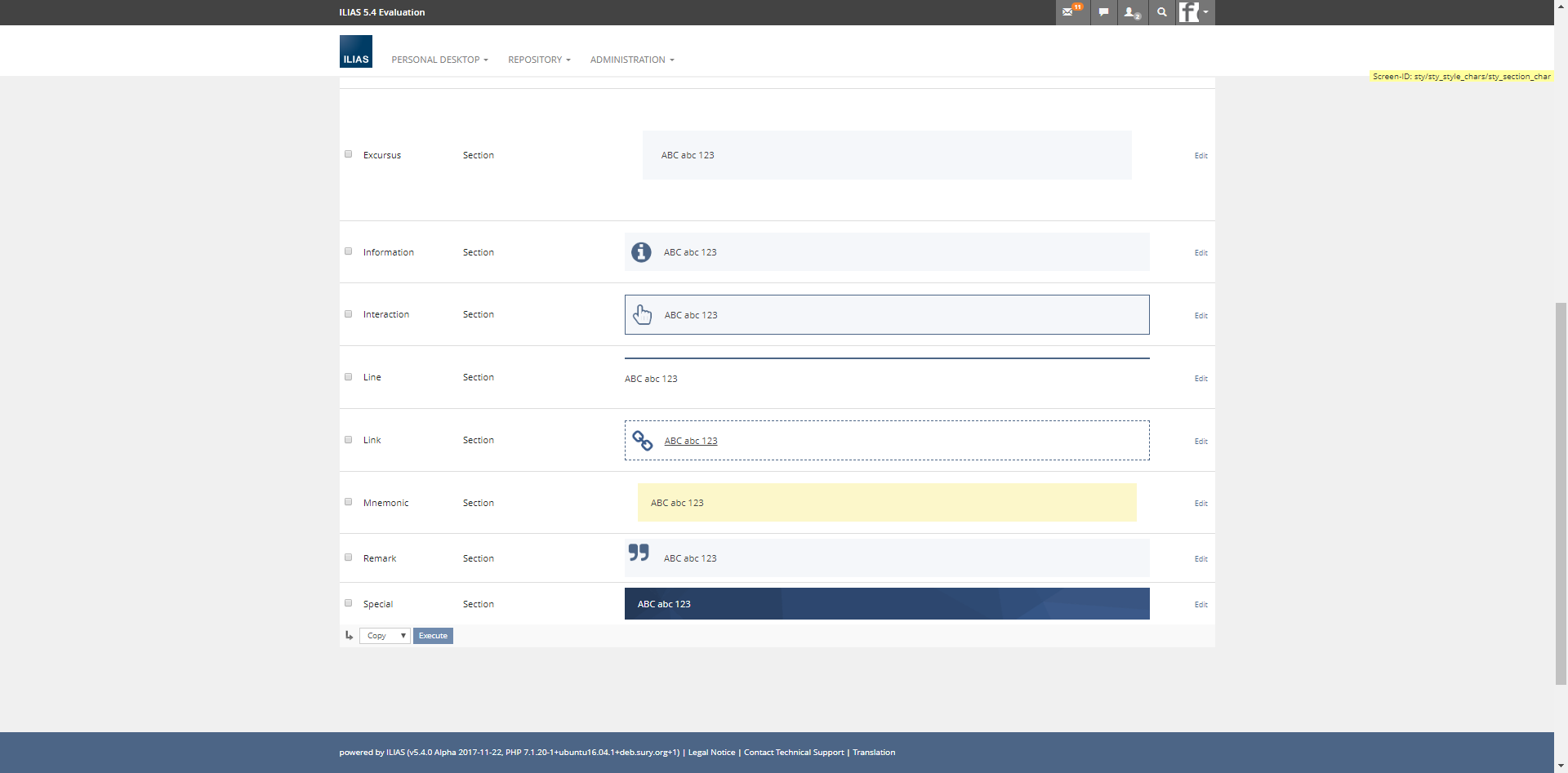Viewport: 1568px width, 773px height.
Task: Open the Personal Desktop menu
Action: (x=439, y=60)
